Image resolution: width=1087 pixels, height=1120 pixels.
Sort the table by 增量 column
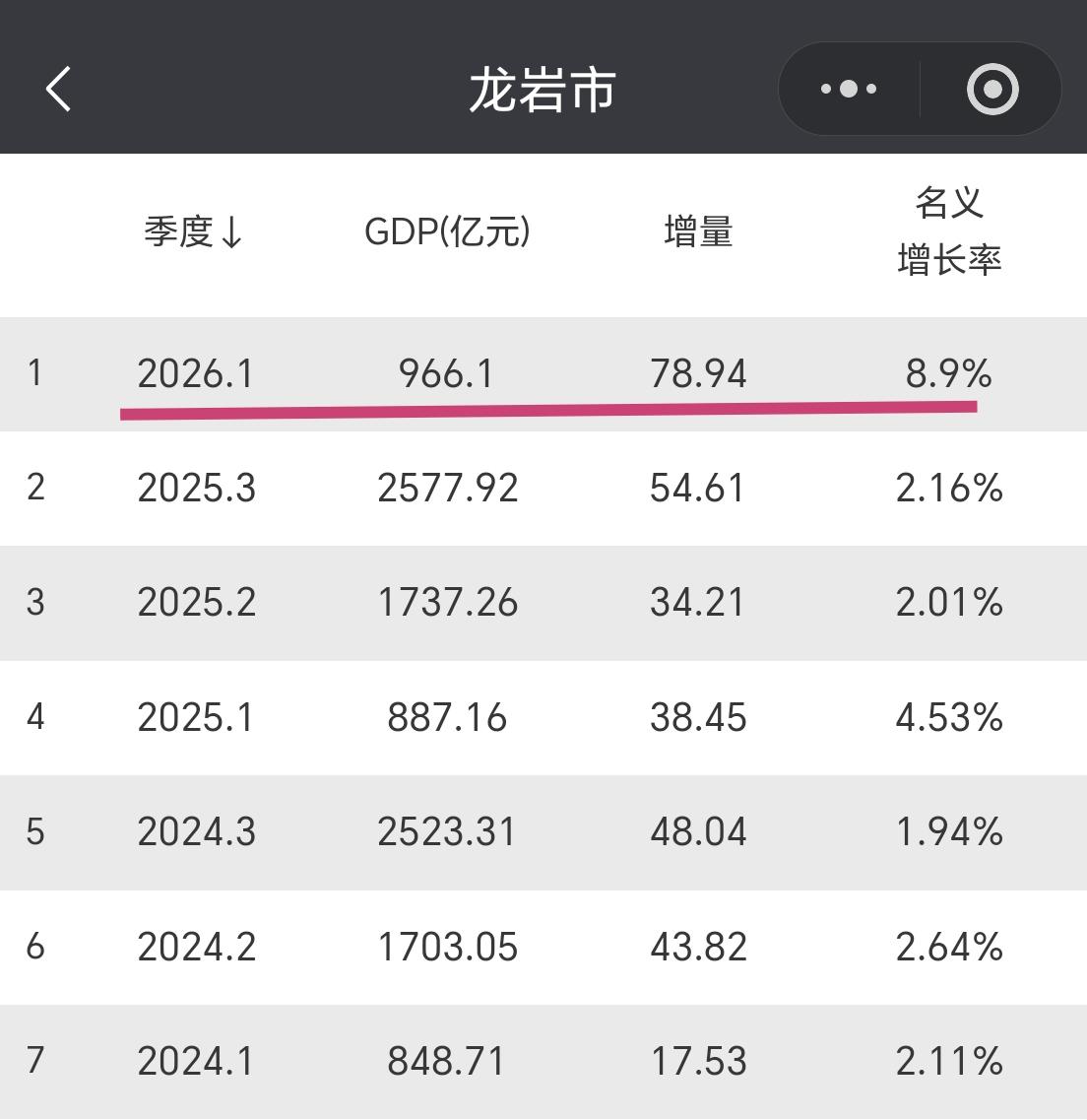click(697, 233)
